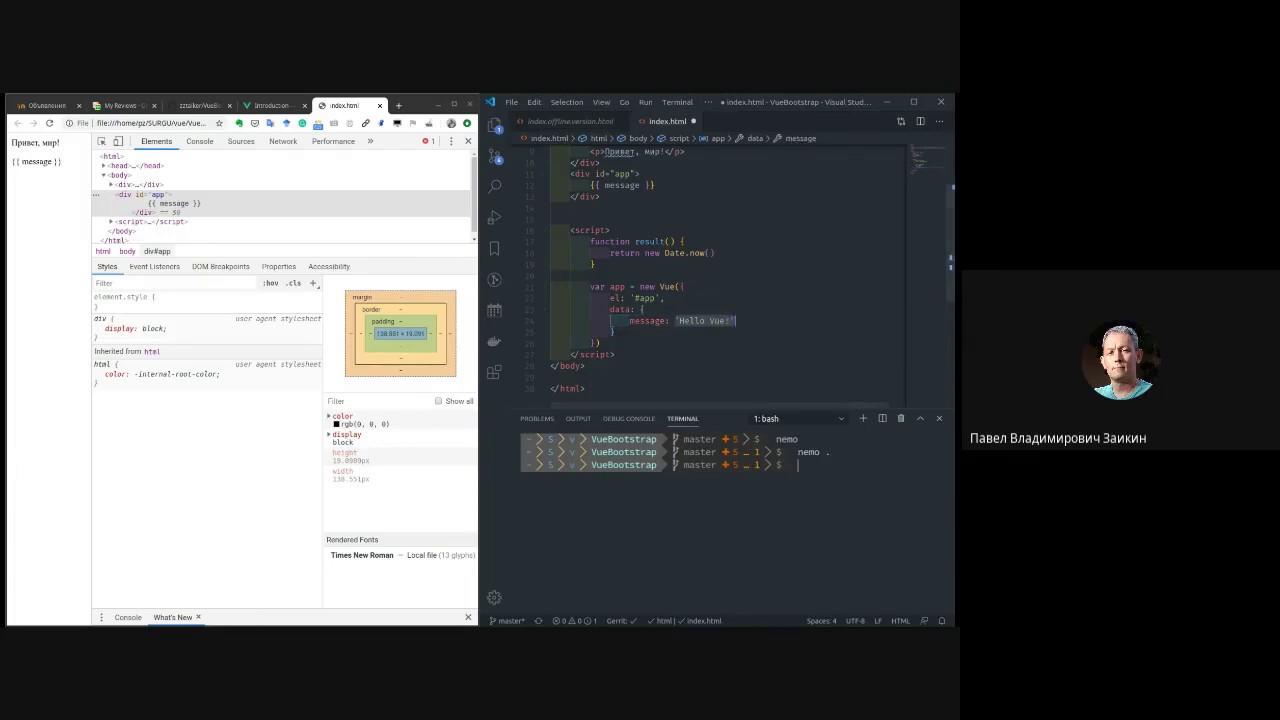Click the master branch in the status bar

pos(507,621)
